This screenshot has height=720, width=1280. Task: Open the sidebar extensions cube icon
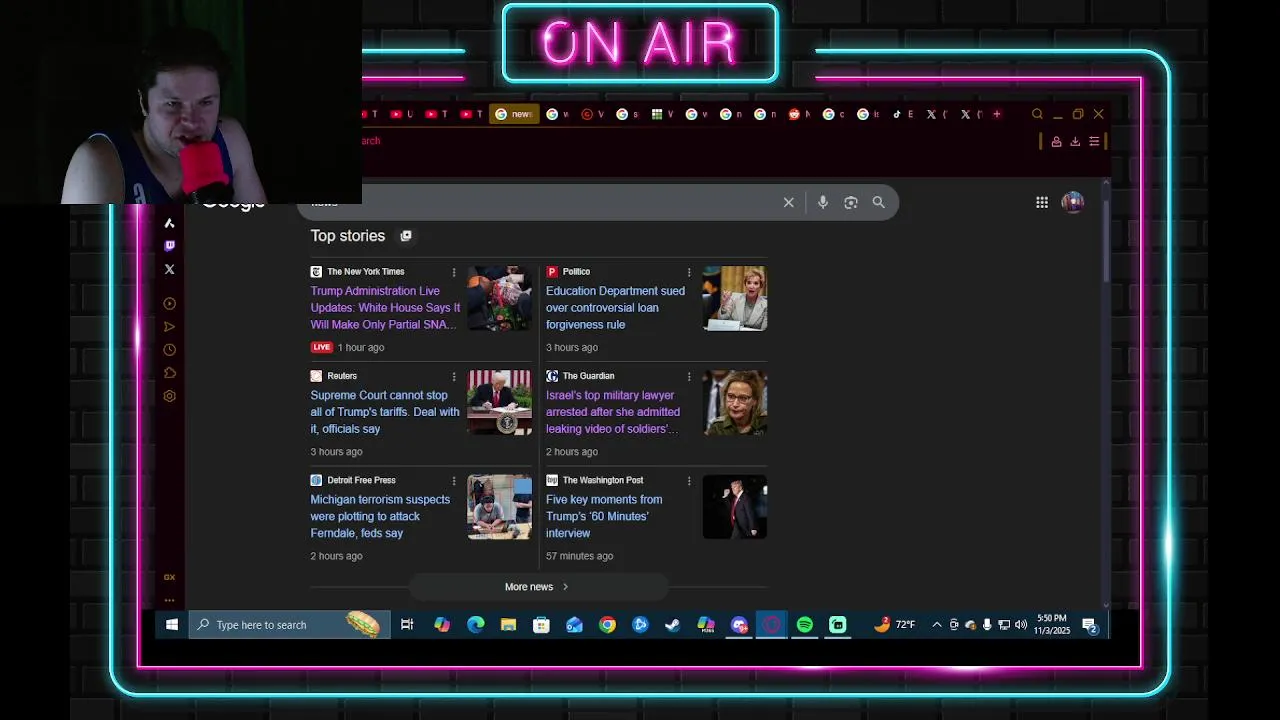[x=169, y=373]
